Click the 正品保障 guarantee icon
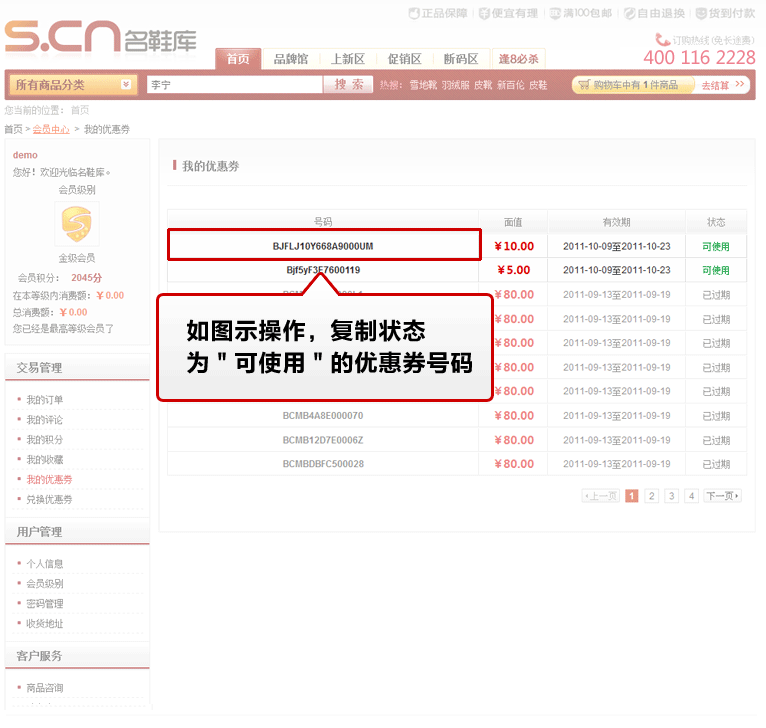 pos(415,13)
